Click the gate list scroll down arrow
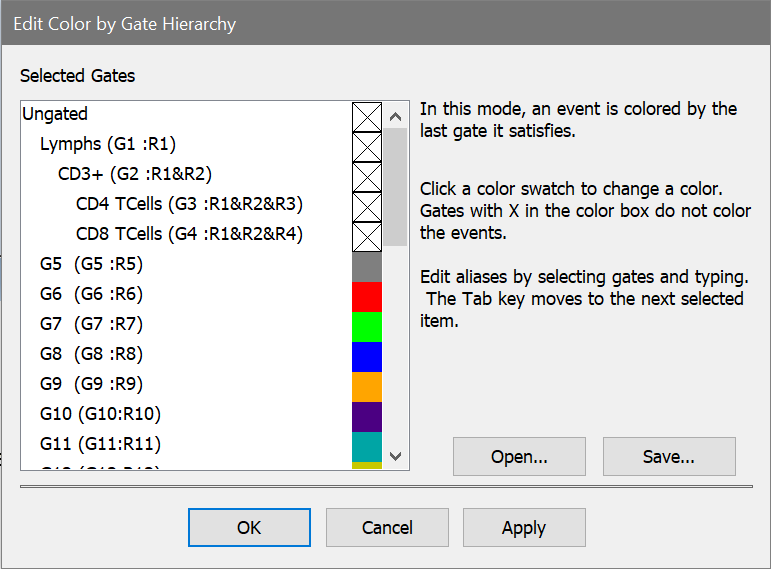 (x=395, y=456)
